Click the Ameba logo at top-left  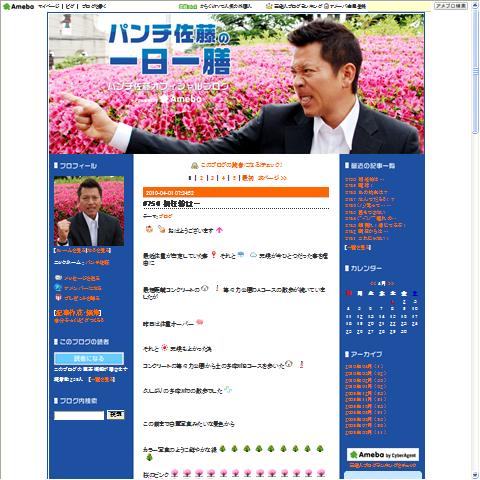click(x=18, y=6)
